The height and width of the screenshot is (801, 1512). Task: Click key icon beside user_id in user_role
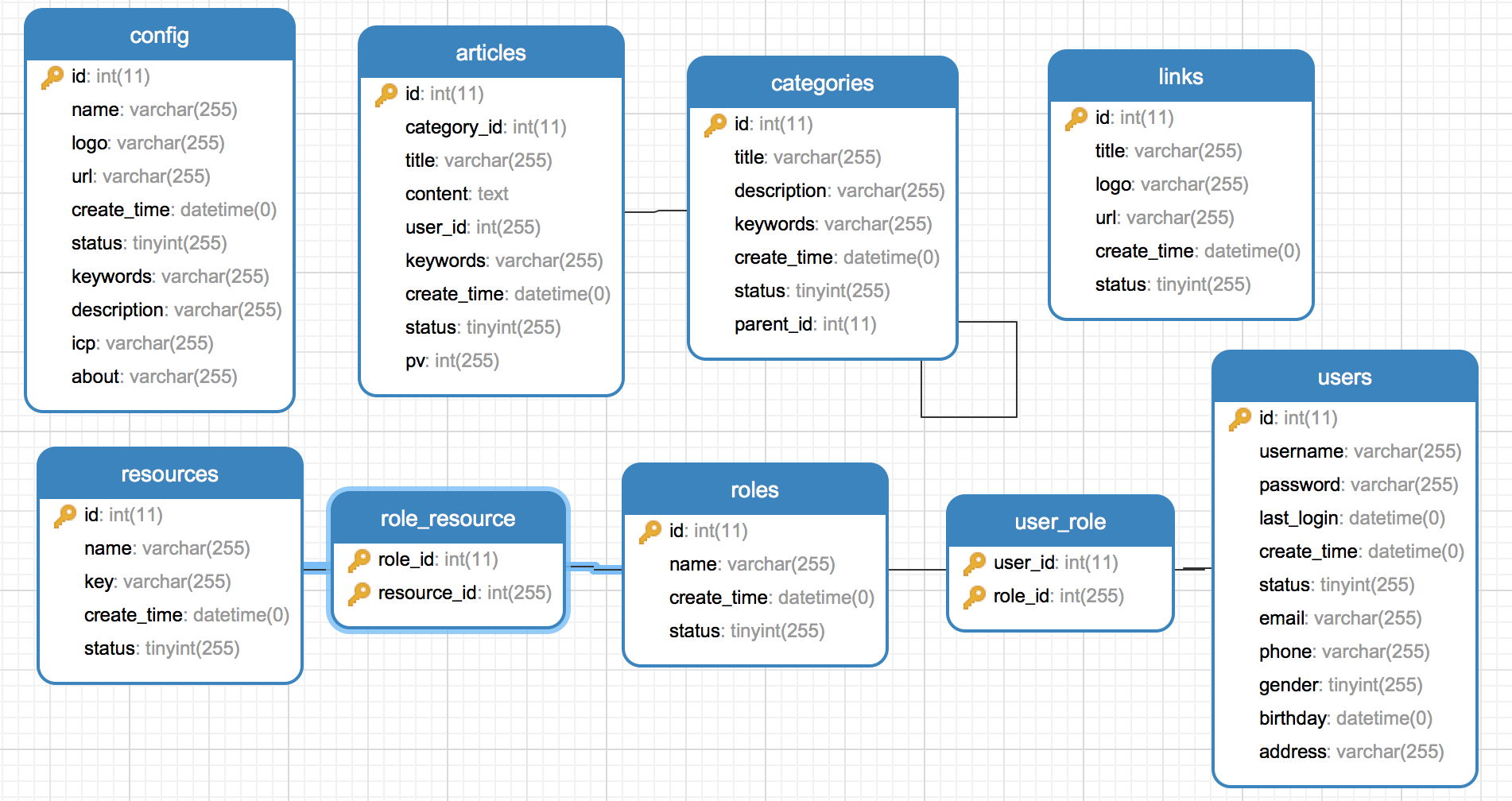tap(975, 563)
